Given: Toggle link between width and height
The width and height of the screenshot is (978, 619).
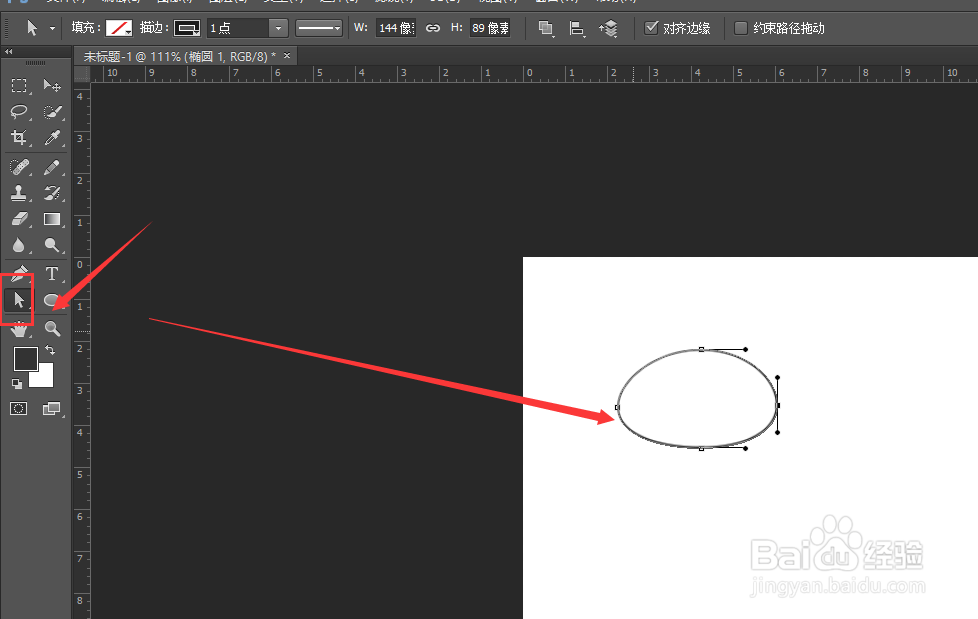Looking at the screenshot, I should click(433, 28).
